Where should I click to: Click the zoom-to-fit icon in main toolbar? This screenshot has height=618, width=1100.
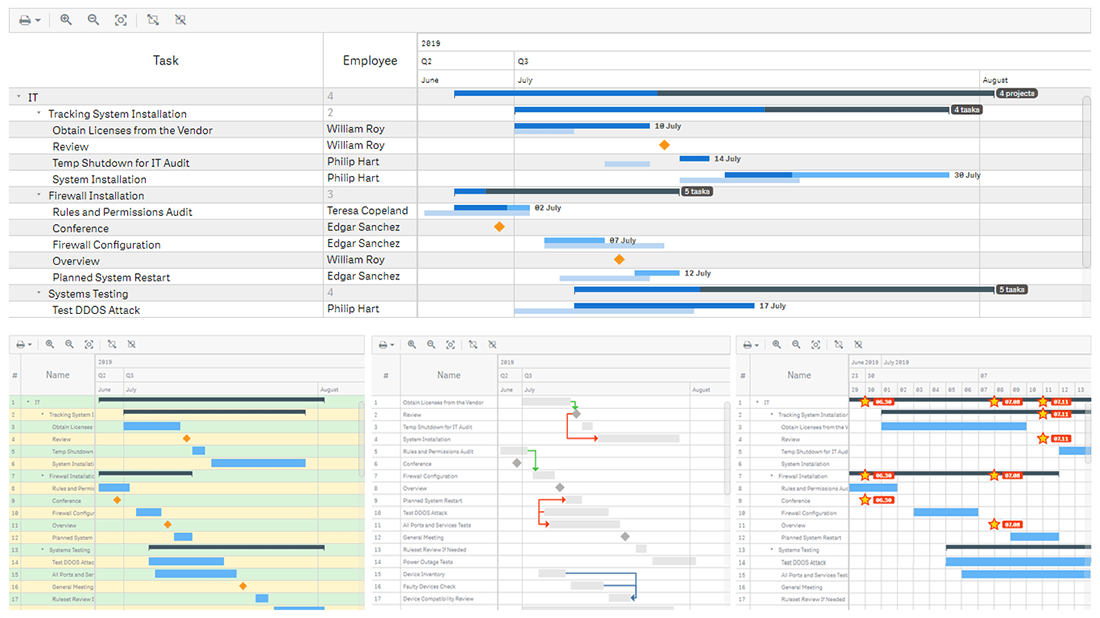120,19
